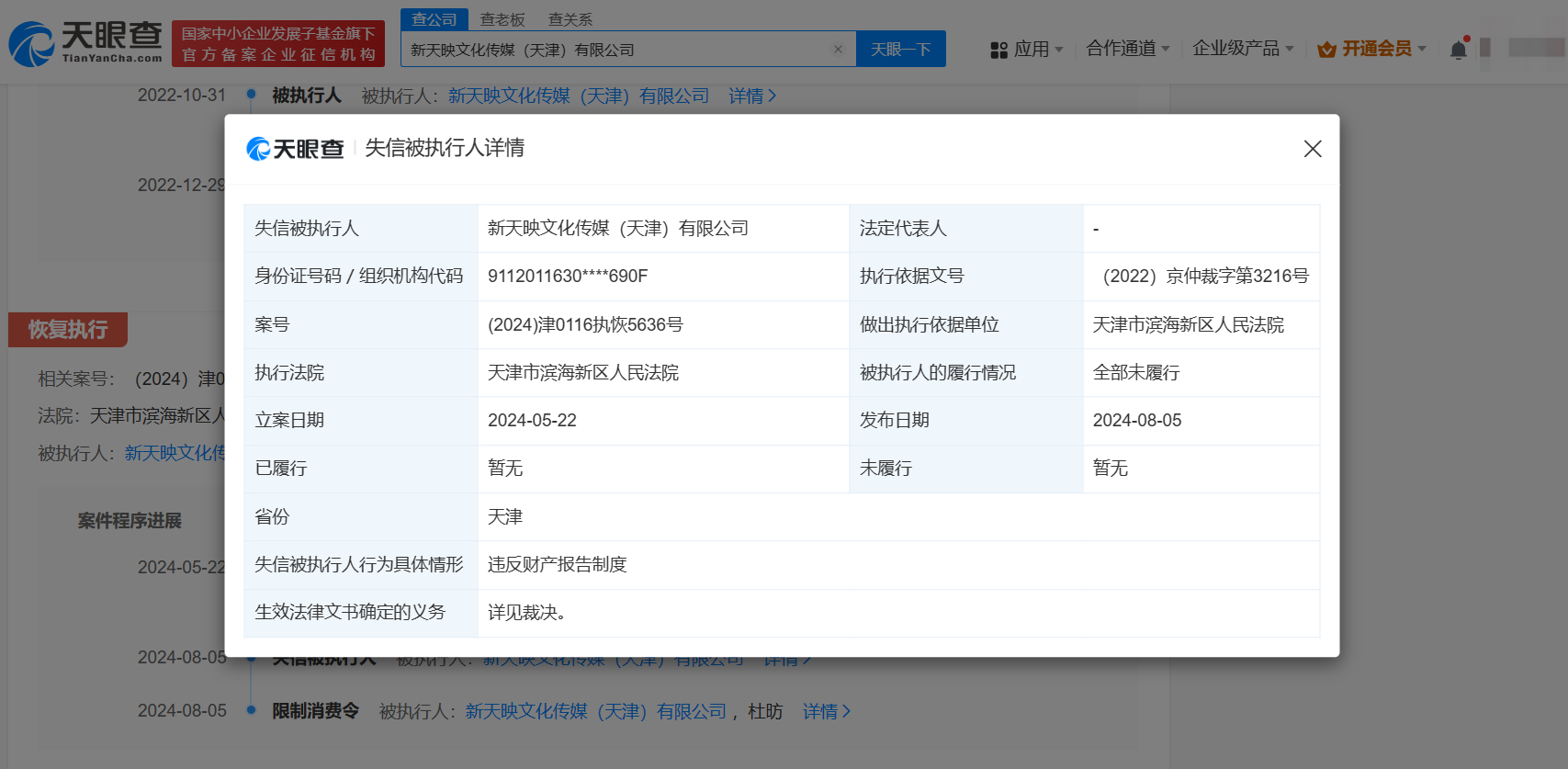Image resolution: width=1568 pixels, height=769 pixels.
Task: Click the red 国家中小企业发展子基金 banner
Action: [x=278, y=44]
